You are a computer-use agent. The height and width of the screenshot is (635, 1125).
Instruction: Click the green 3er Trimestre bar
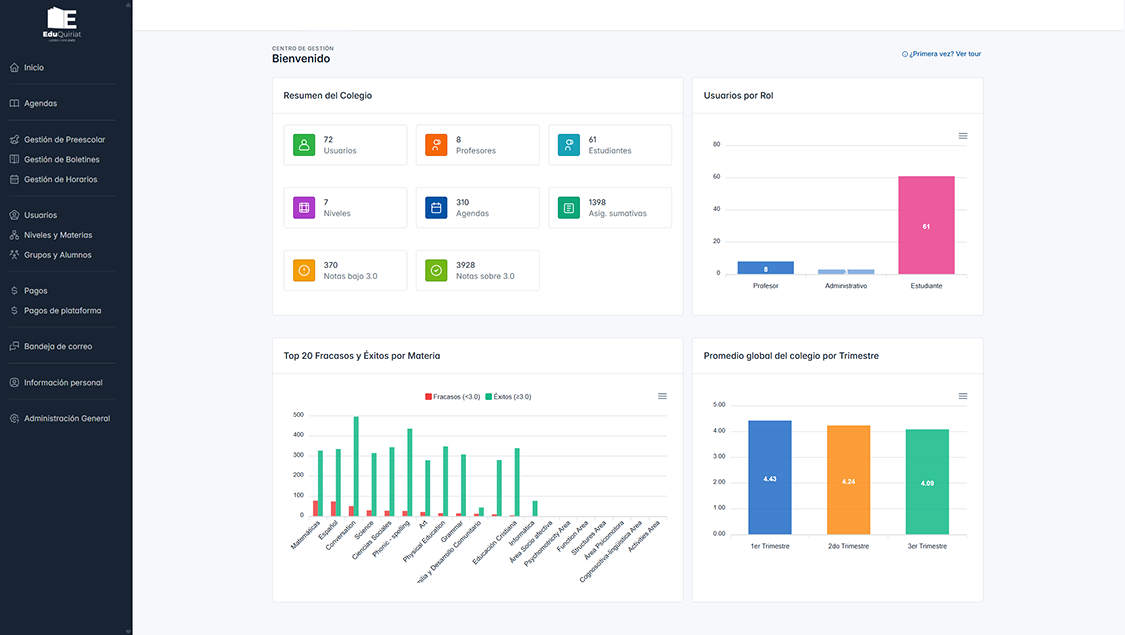pos(927,481)
